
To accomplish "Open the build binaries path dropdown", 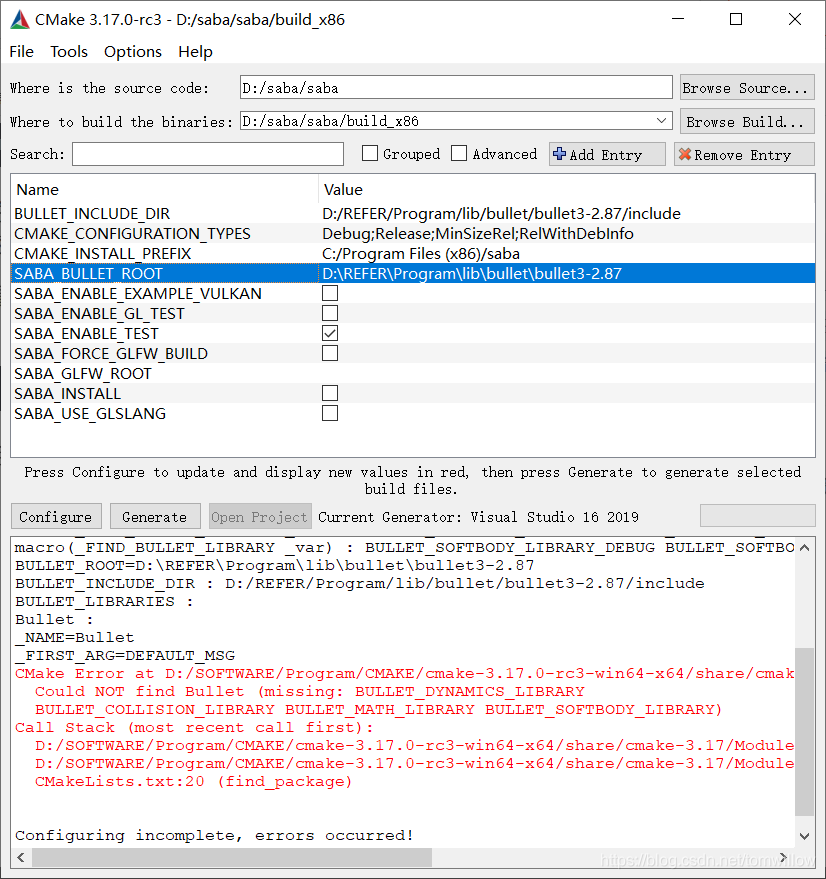I will [662, 121].
